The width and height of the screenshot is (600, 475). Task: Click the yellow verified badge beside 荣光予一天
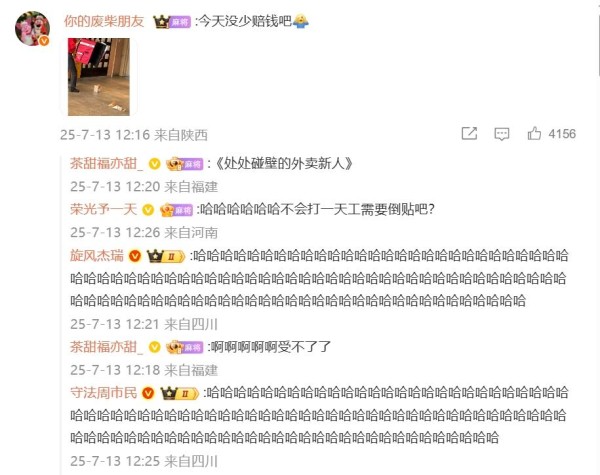(x=148, y=210)
